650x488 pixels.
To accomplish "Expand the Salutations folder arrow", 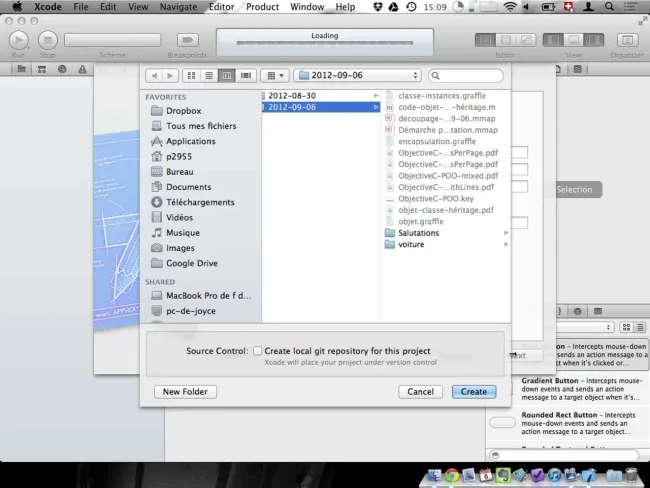I will [x=506, y=233].
